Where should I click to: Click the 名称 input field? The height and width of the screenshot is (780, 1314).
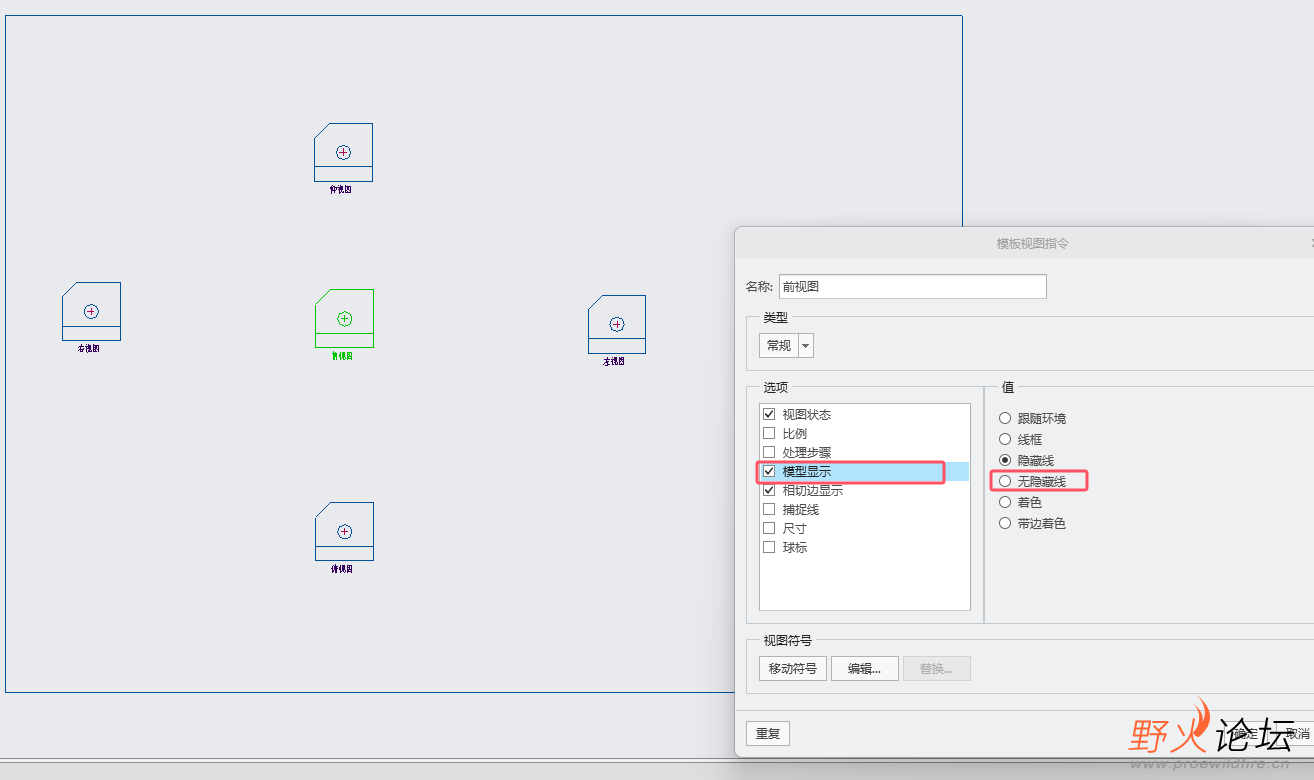point(912,286)
